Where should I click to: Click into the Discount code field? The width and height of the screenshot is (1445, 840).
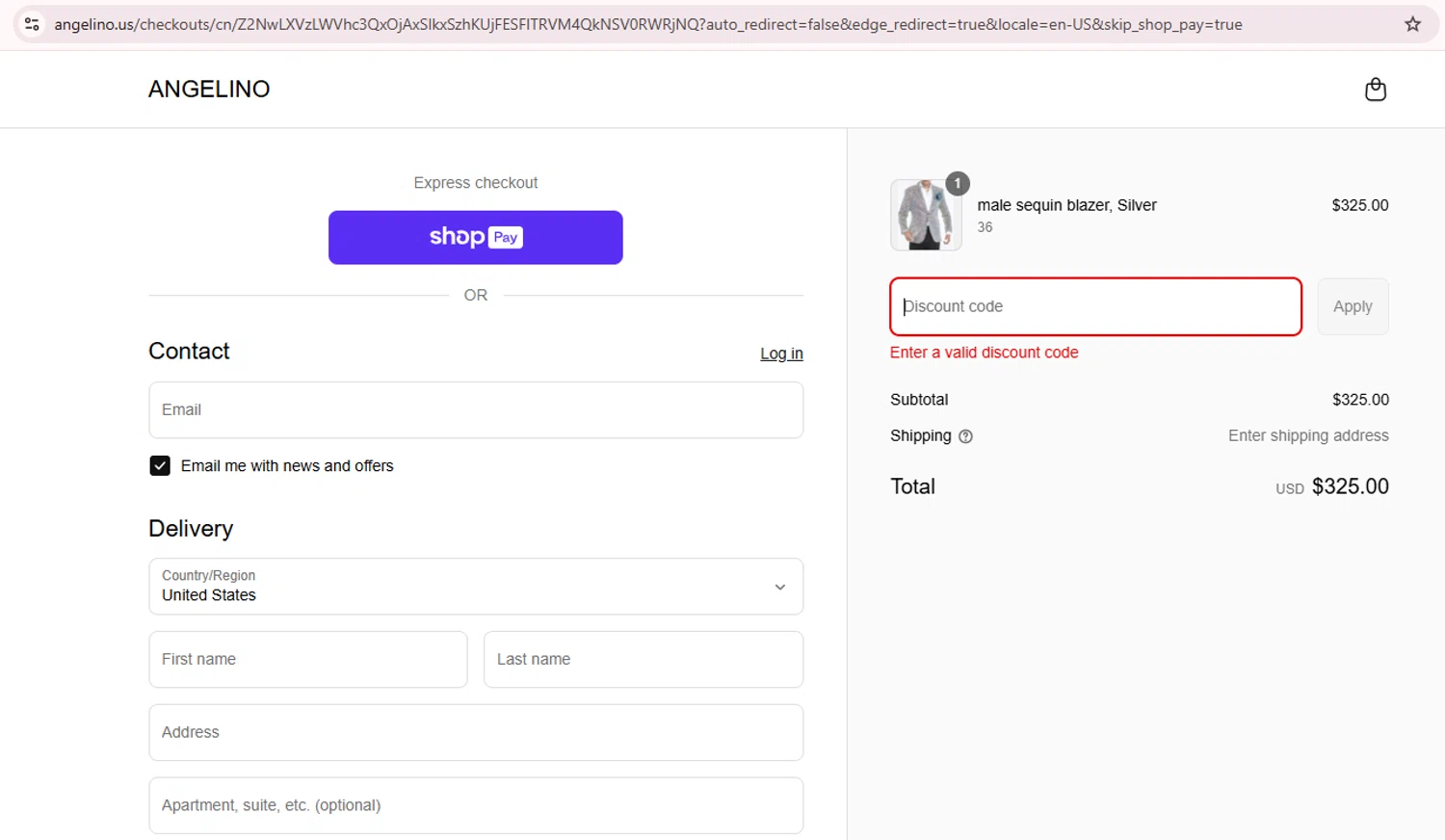(x=1096, y=306)
